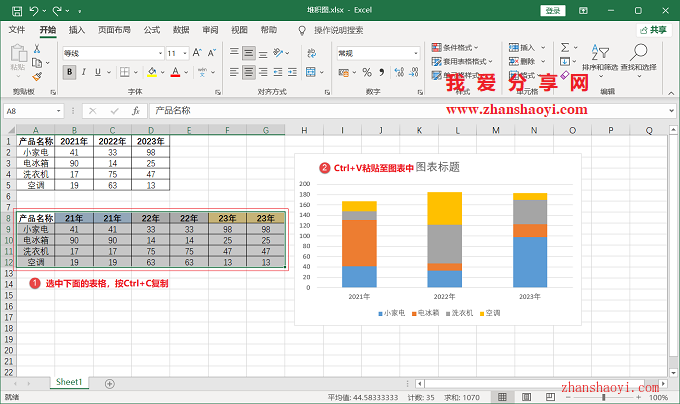Image resolution: width=680 pixels, height=404 pixels.
Task: Click the Name Box showing A8
Action: [34, 111]
